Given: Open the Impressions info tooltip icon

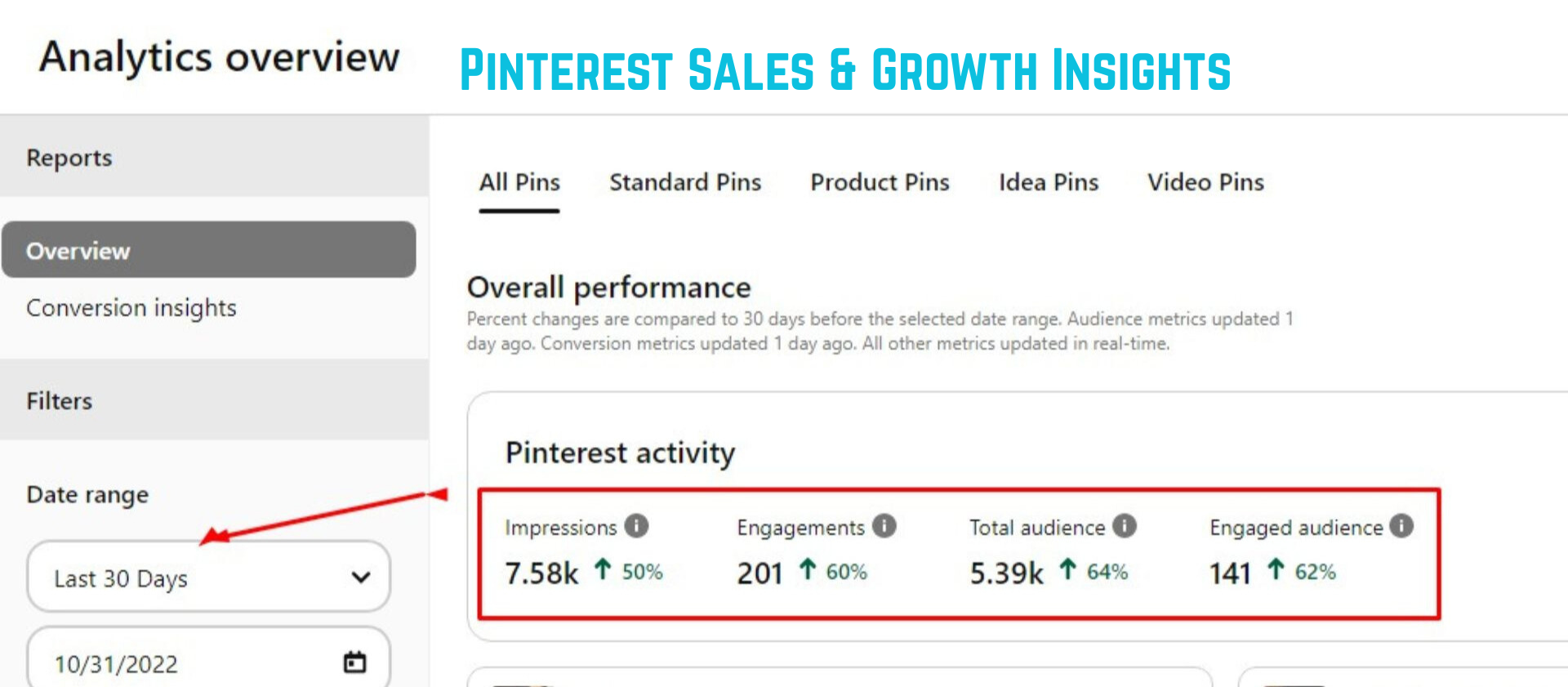Looking at the screenshot, I should [637, 526].
